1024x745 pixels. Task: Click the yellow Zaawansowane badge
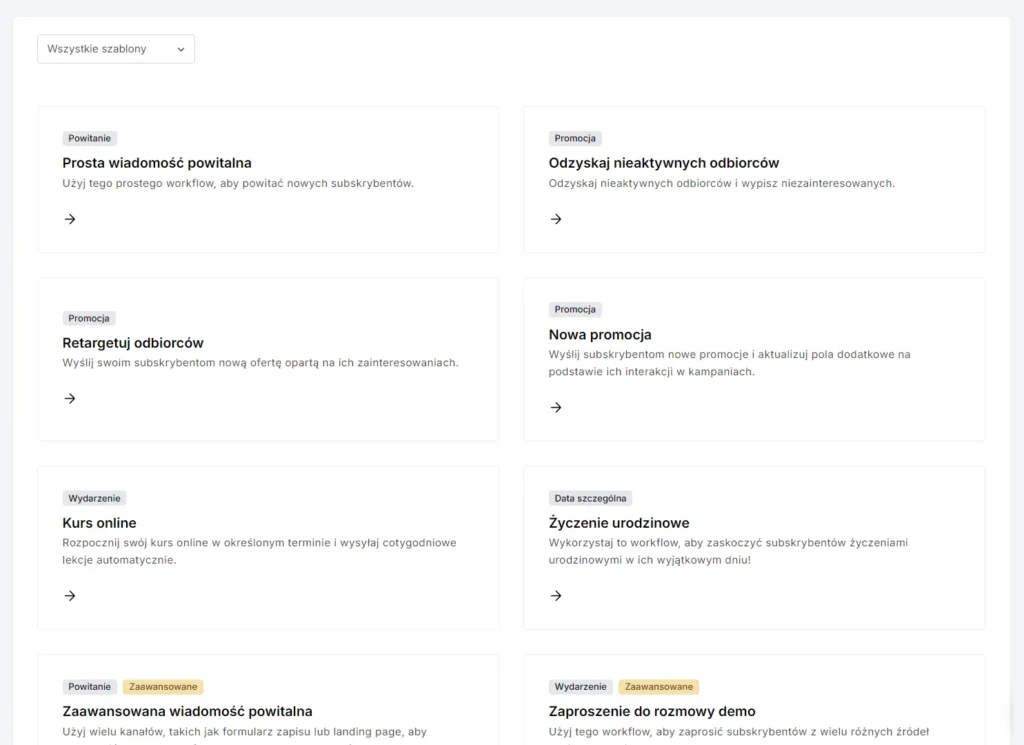pos(163,687)
